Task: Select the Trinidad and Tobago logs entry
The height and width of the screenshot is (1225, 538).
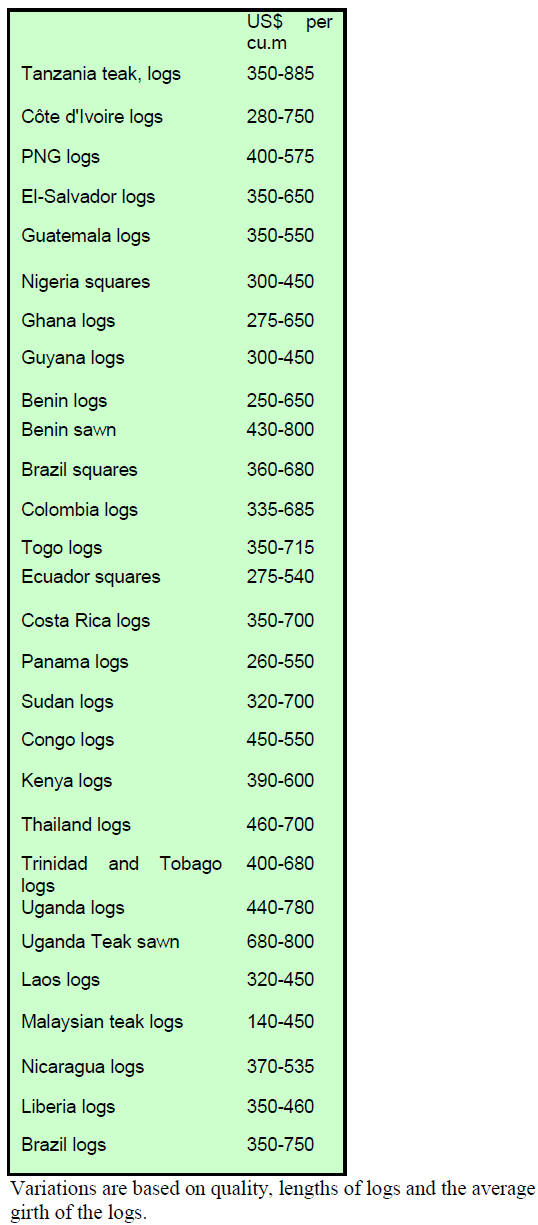Action: [x=122, y=874]
